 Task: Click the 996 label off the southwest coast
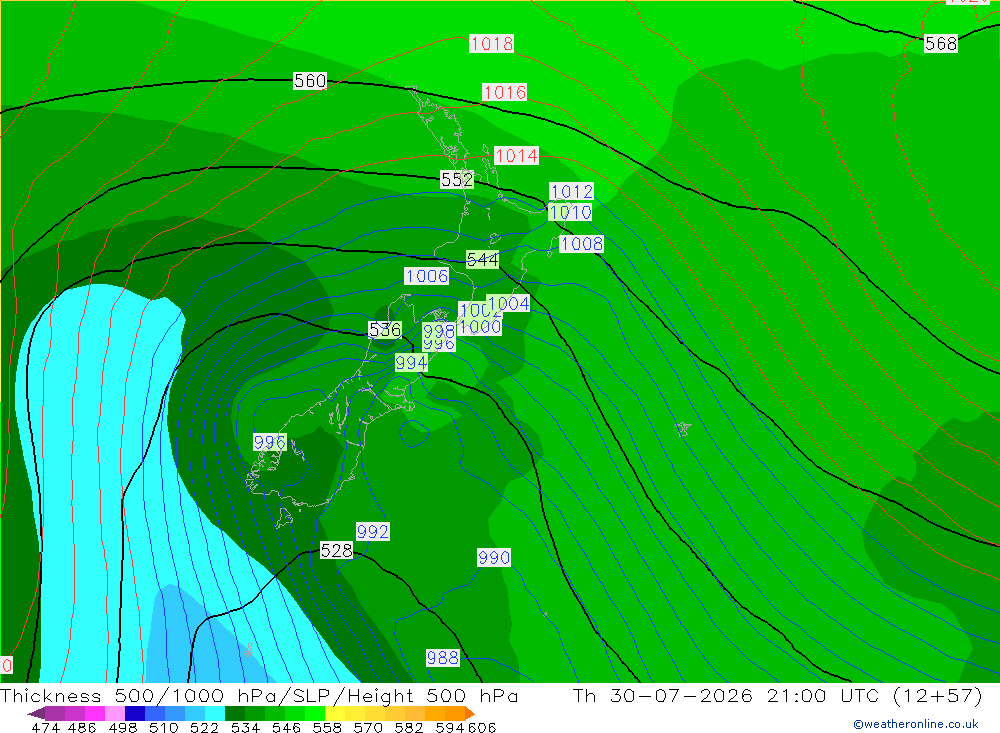coord(269,442)
